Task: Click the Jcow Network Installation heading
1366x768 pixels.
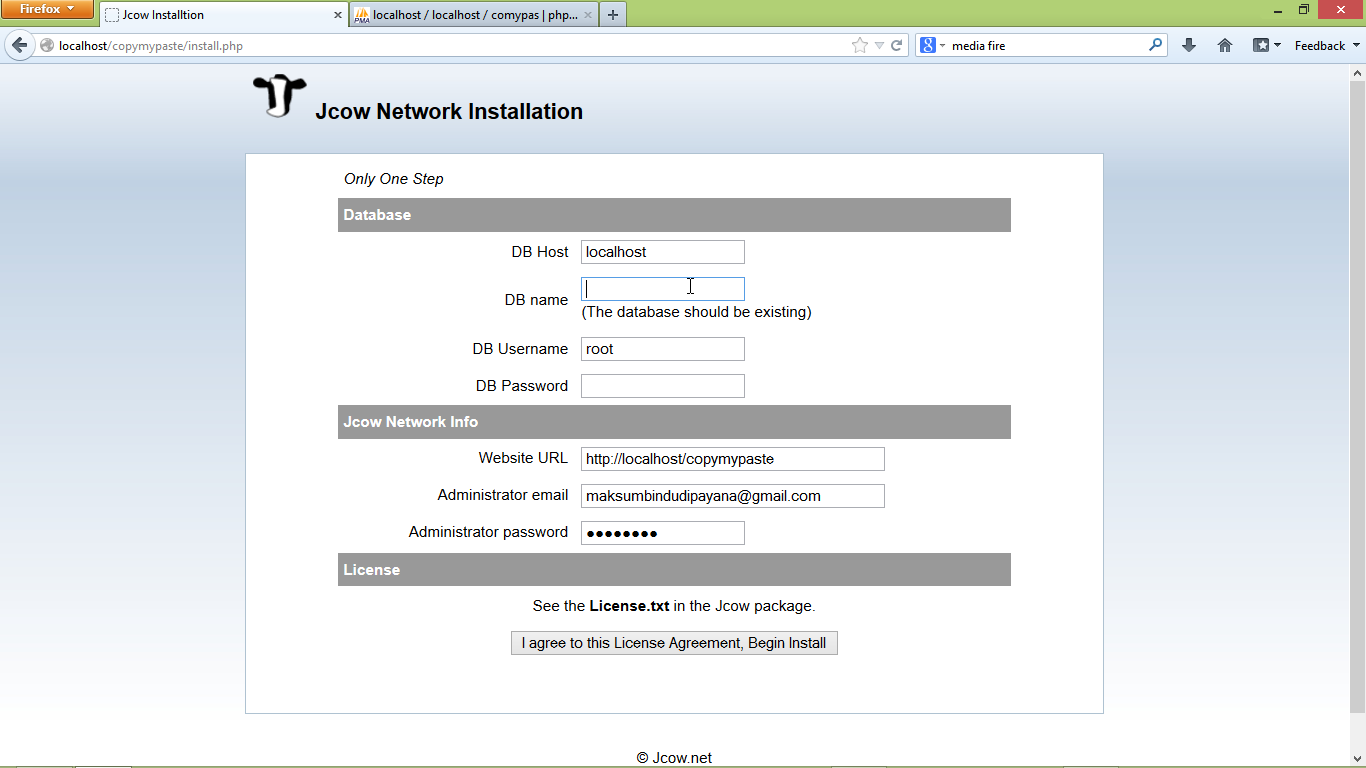Action: click(449, 112)
